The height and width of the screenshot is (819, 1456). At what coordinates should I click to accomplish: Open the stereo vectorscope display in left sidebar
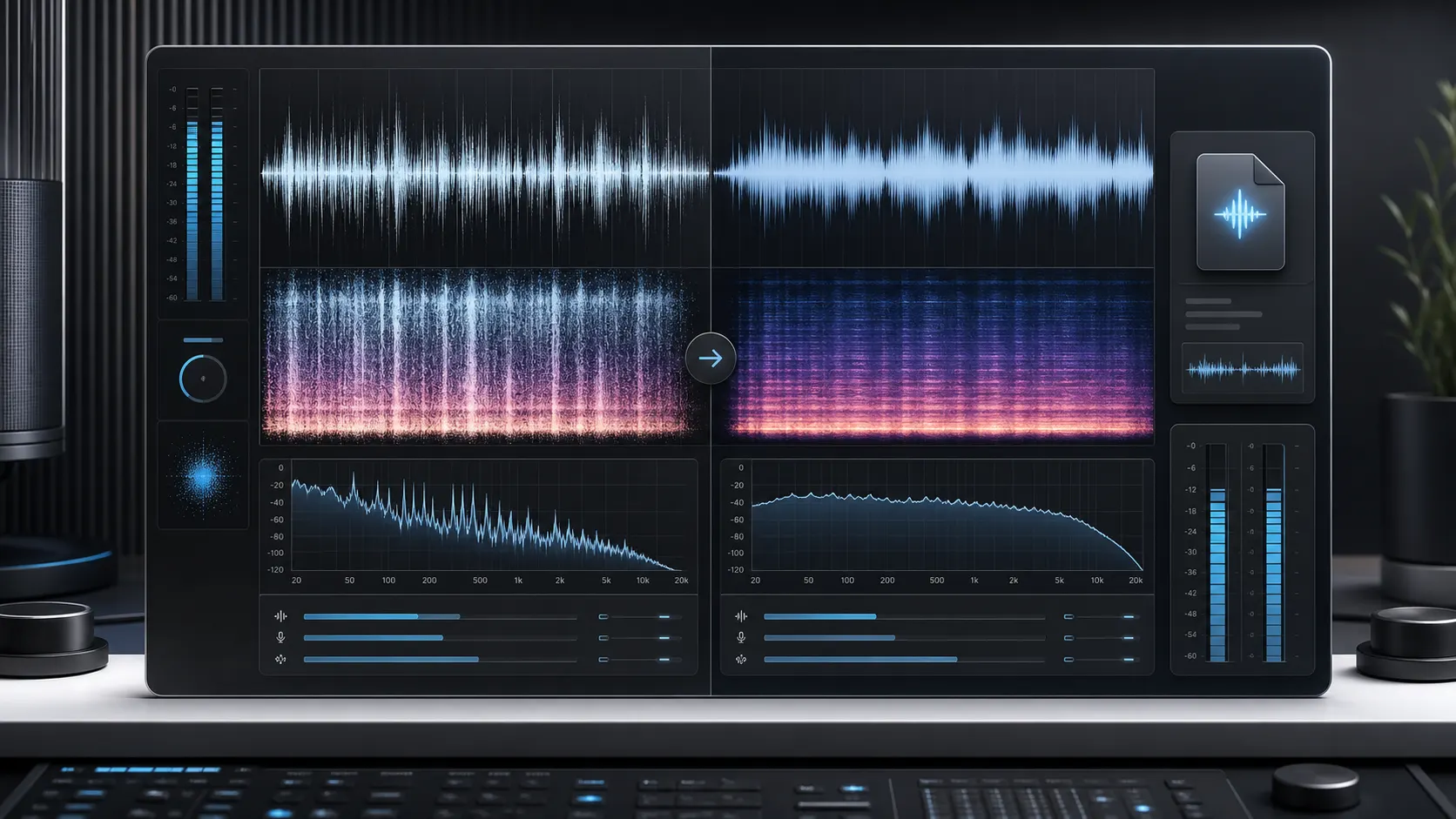point(204,476)
